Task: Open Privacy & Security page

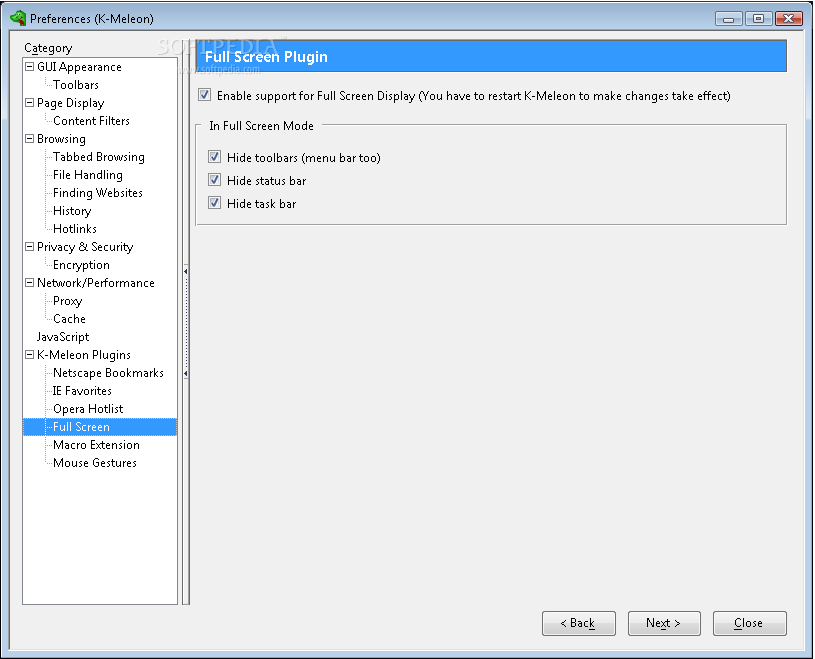Action: [x=85, y=247]
